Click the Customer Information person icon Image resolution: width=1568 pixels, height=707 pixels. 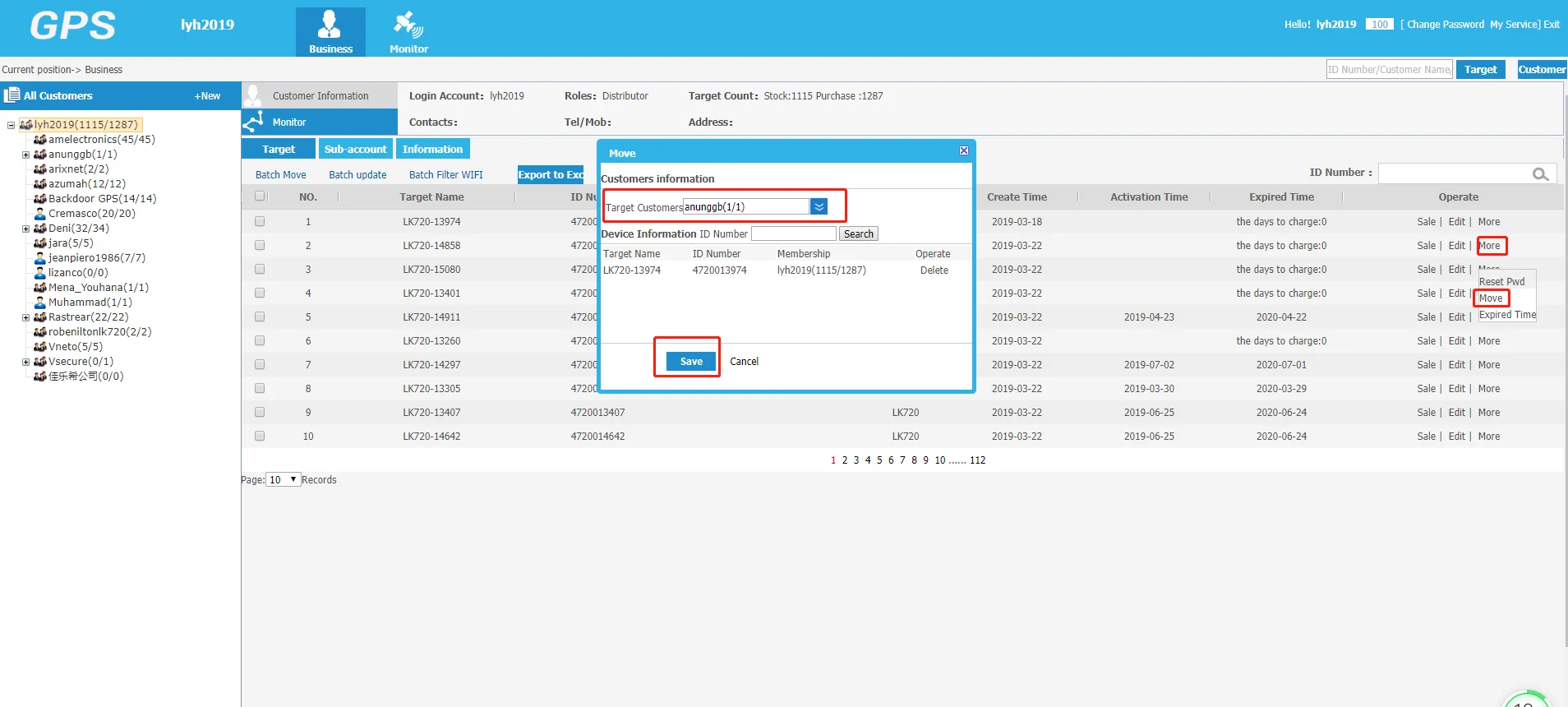(253, 95)
